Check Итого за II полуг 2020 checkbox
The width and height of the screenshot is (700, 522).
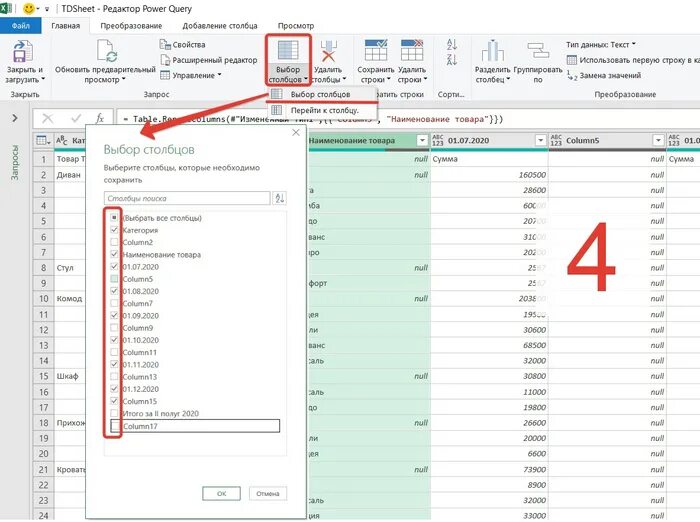pyautogui.click(x=114, y=413)
